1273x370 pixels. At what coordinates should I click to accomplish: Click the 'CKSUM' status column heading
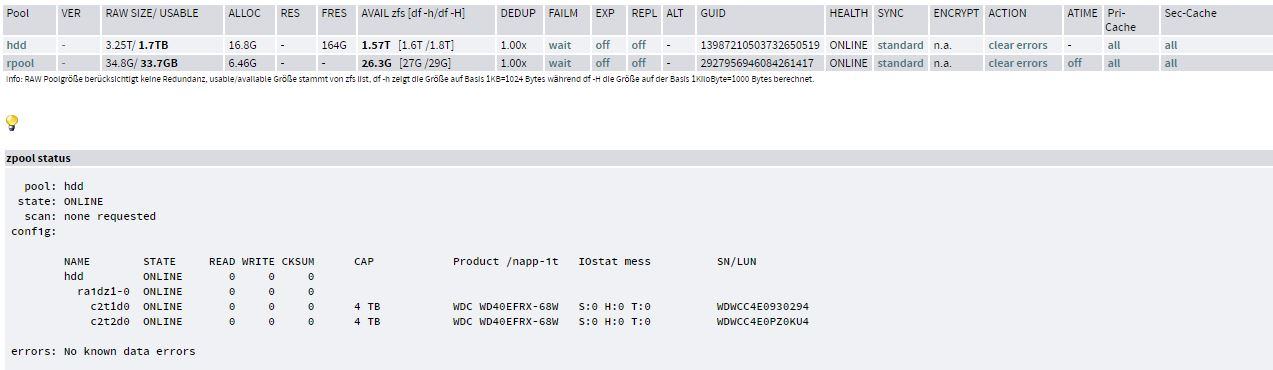(298, 261)
